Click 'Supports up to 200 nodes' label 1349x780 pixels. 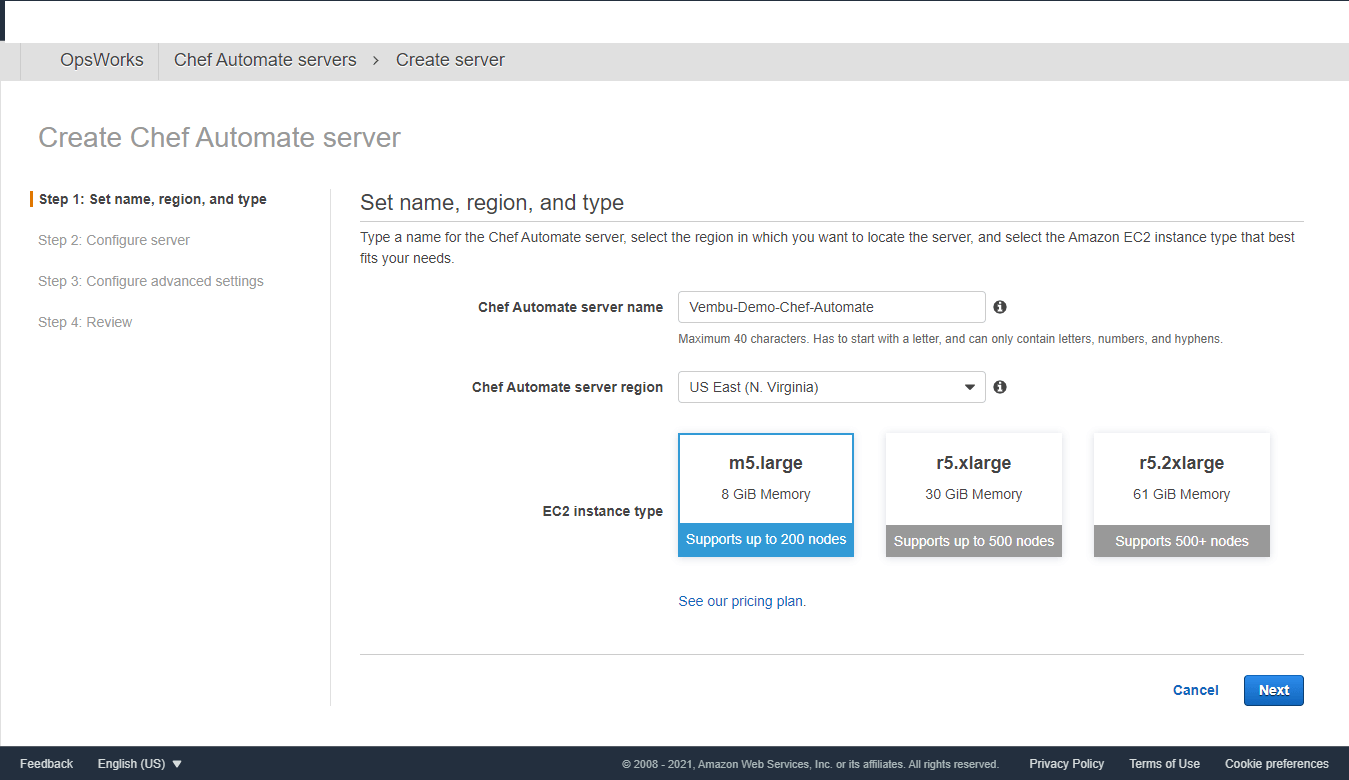click(766, 540)
